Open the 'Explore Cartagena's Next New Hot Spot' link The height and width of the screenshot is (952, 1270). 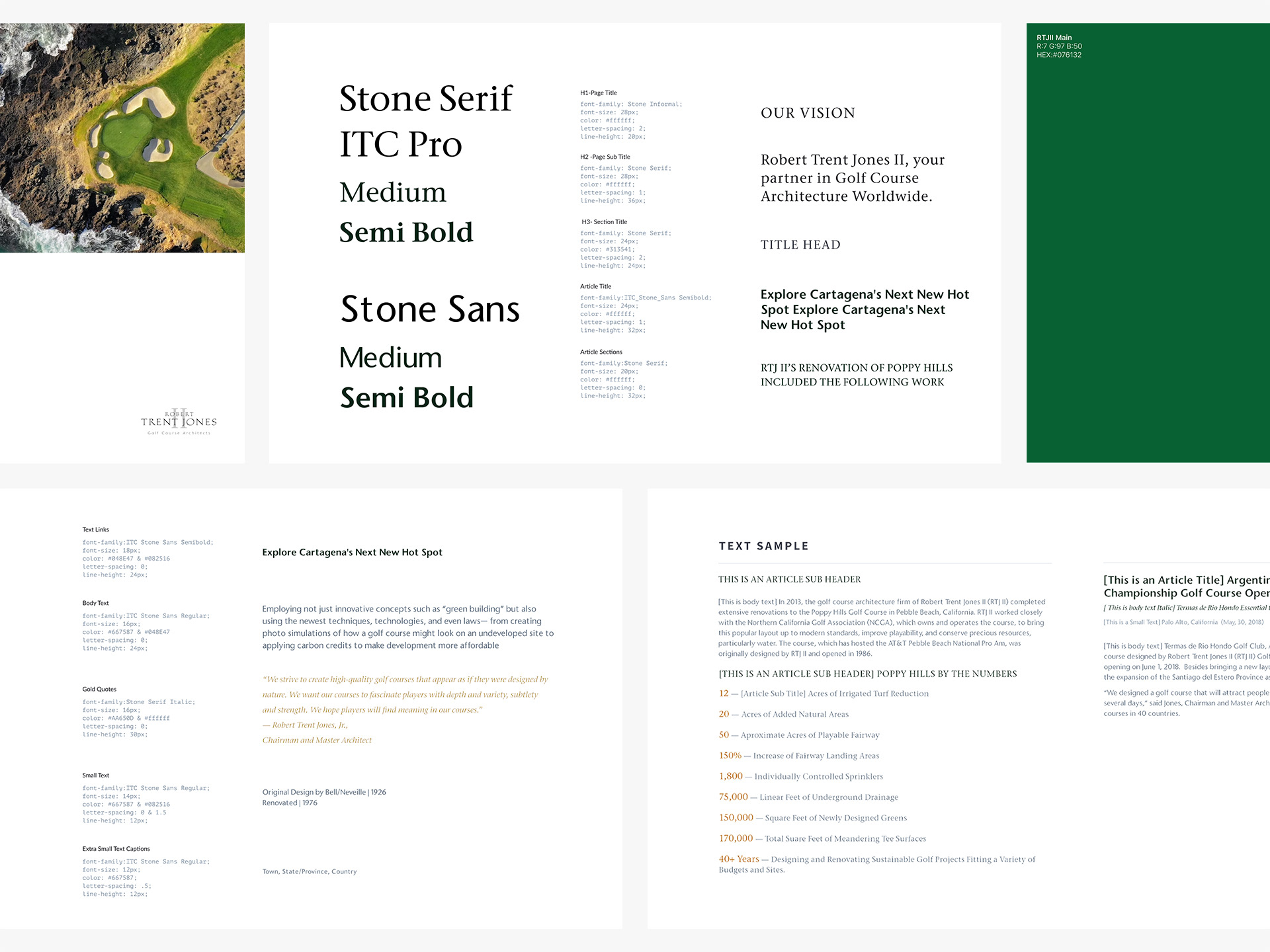[352, 552]
